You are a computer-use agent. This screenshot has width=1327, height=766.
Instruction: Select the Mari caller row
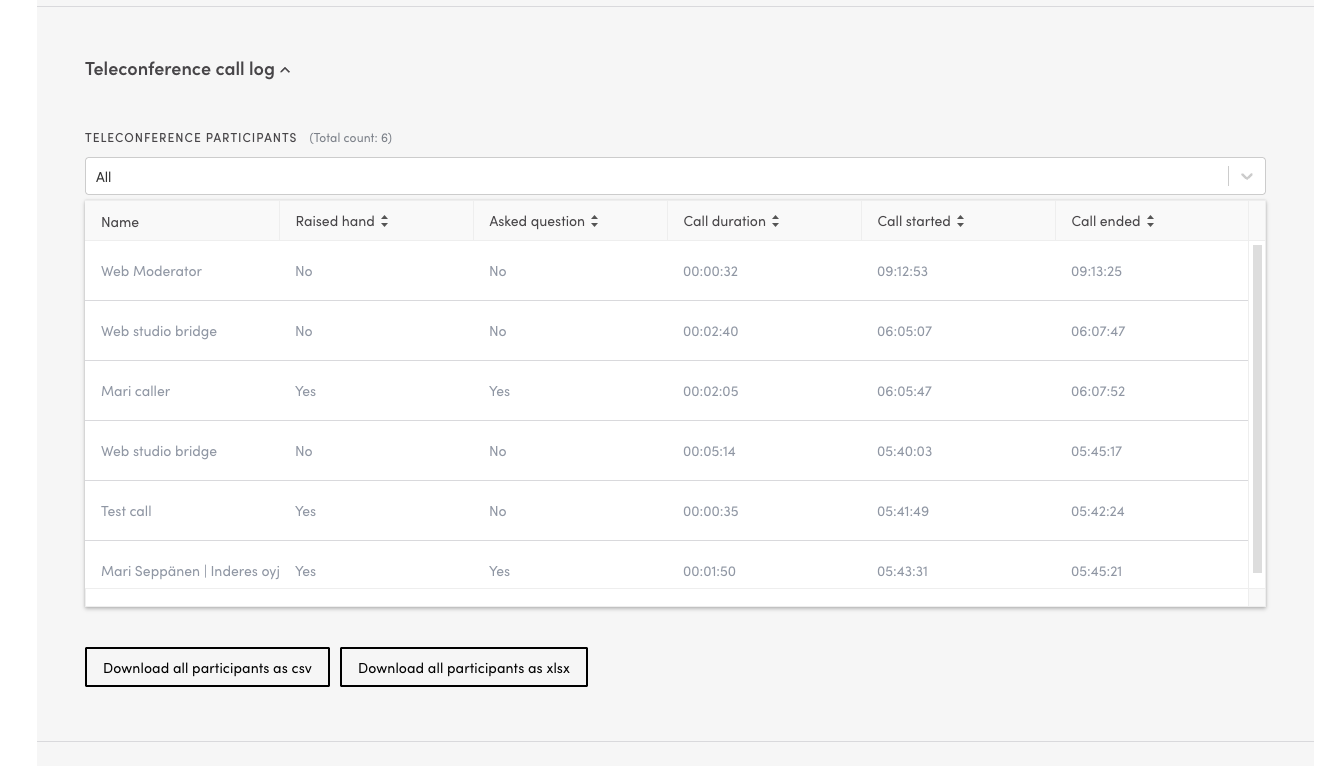tap(135, 391)
